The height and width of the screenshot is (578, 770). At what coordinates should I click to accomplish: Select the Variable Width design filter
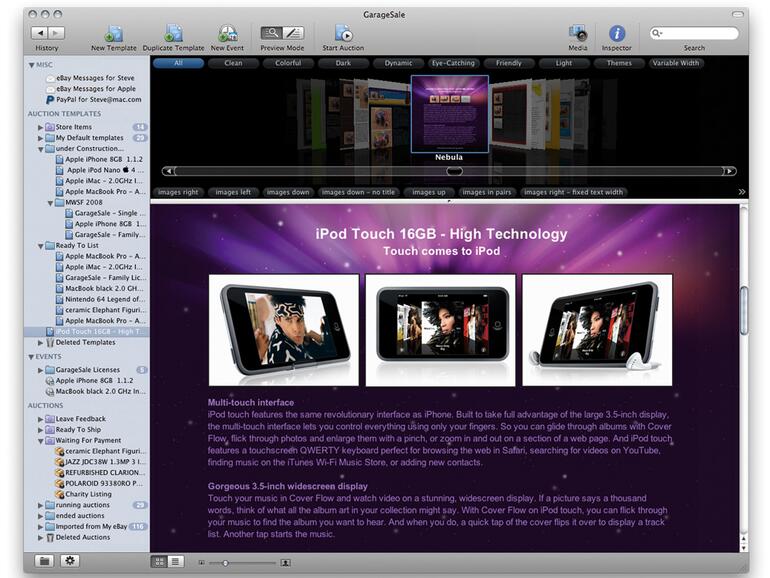pyautogui.click(x=676, y=63)
